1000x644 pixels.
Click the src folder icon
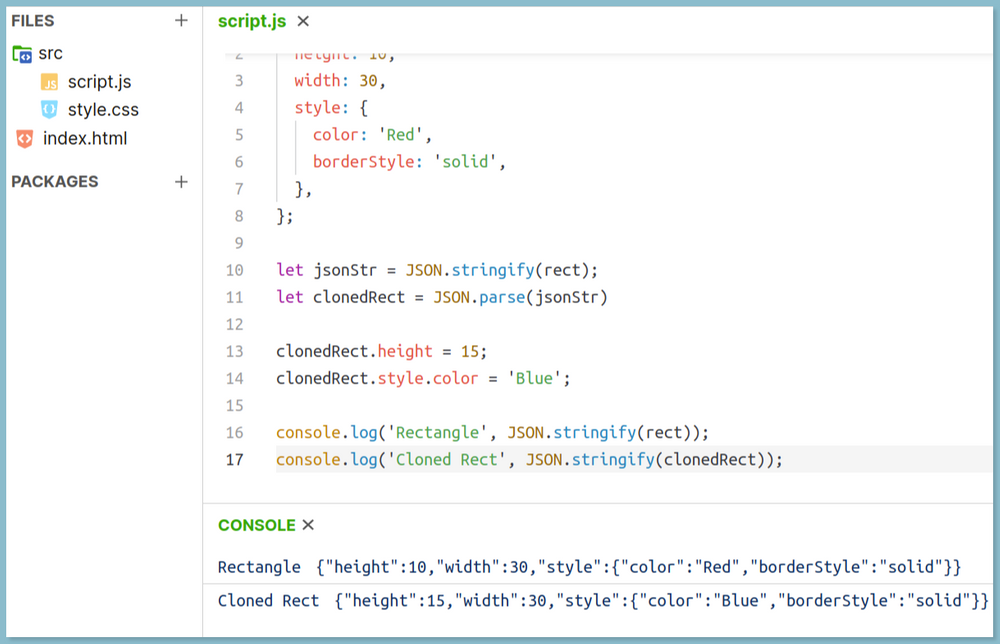(22, 54)
